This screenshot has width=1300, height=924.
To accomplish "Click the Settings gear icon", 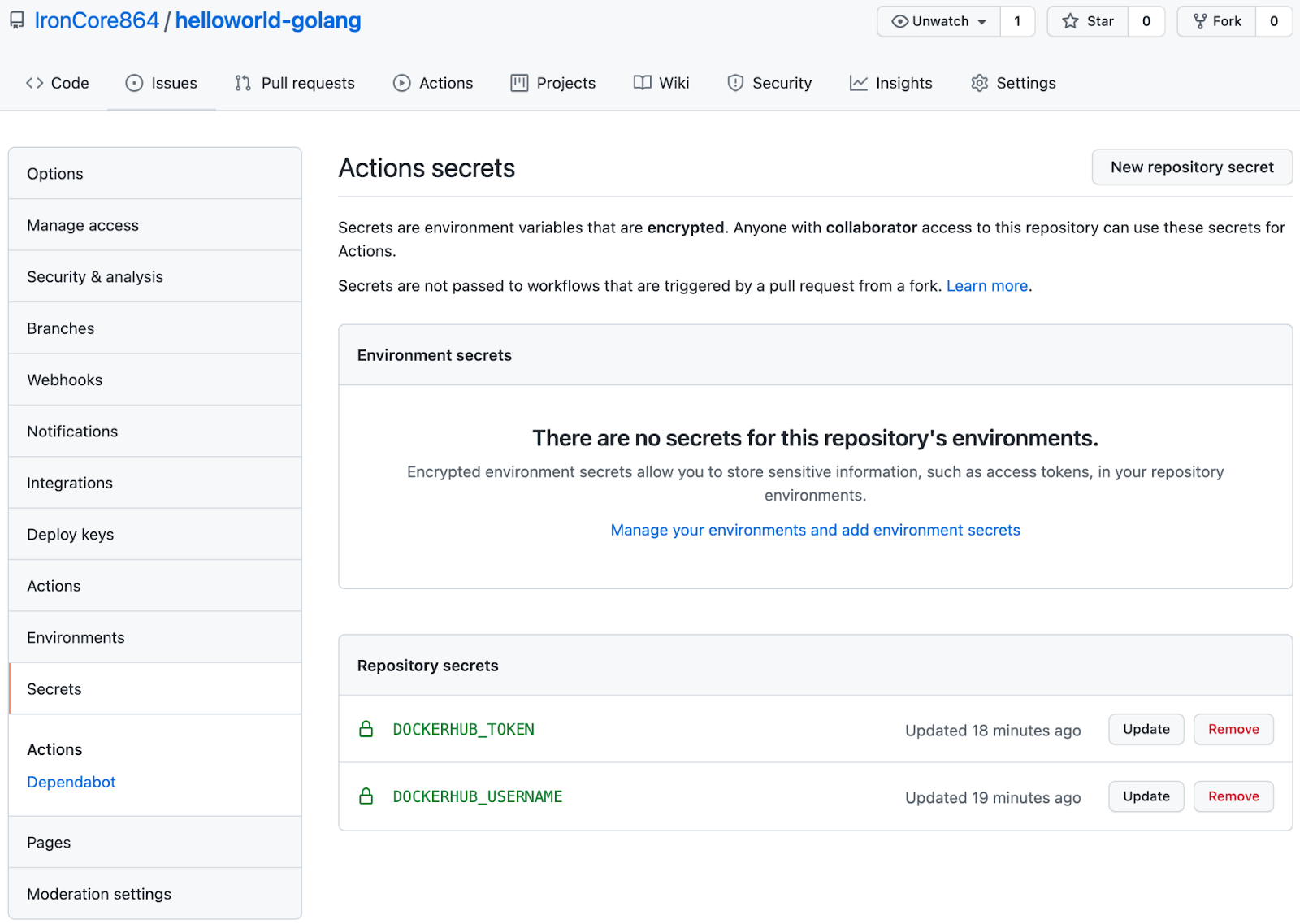I will point(980,82).
